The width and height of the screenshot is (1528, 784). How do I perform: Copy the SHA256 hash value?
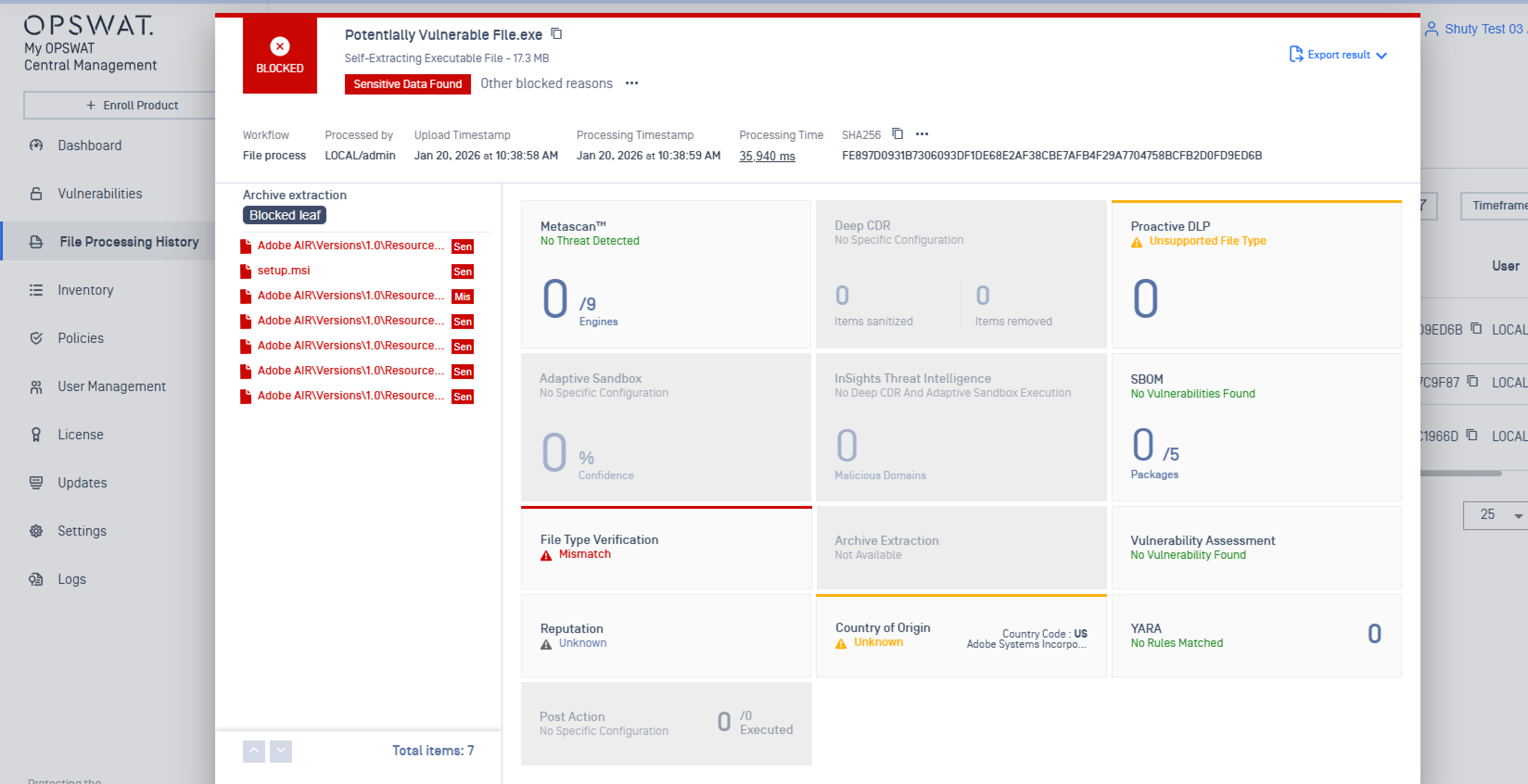tap(898, 134)
